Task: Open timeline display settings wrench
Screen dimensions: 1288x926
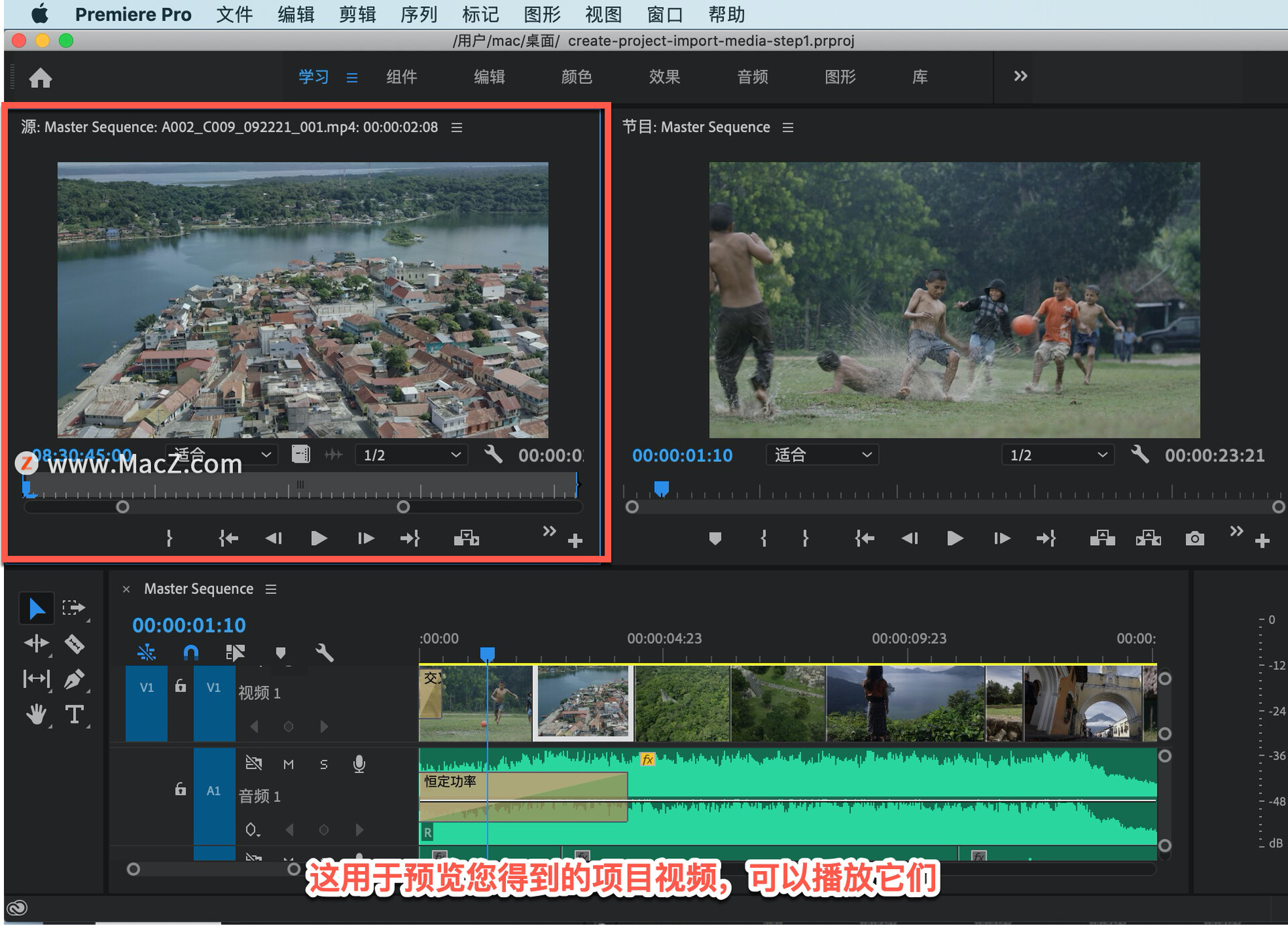Action: 325,652
